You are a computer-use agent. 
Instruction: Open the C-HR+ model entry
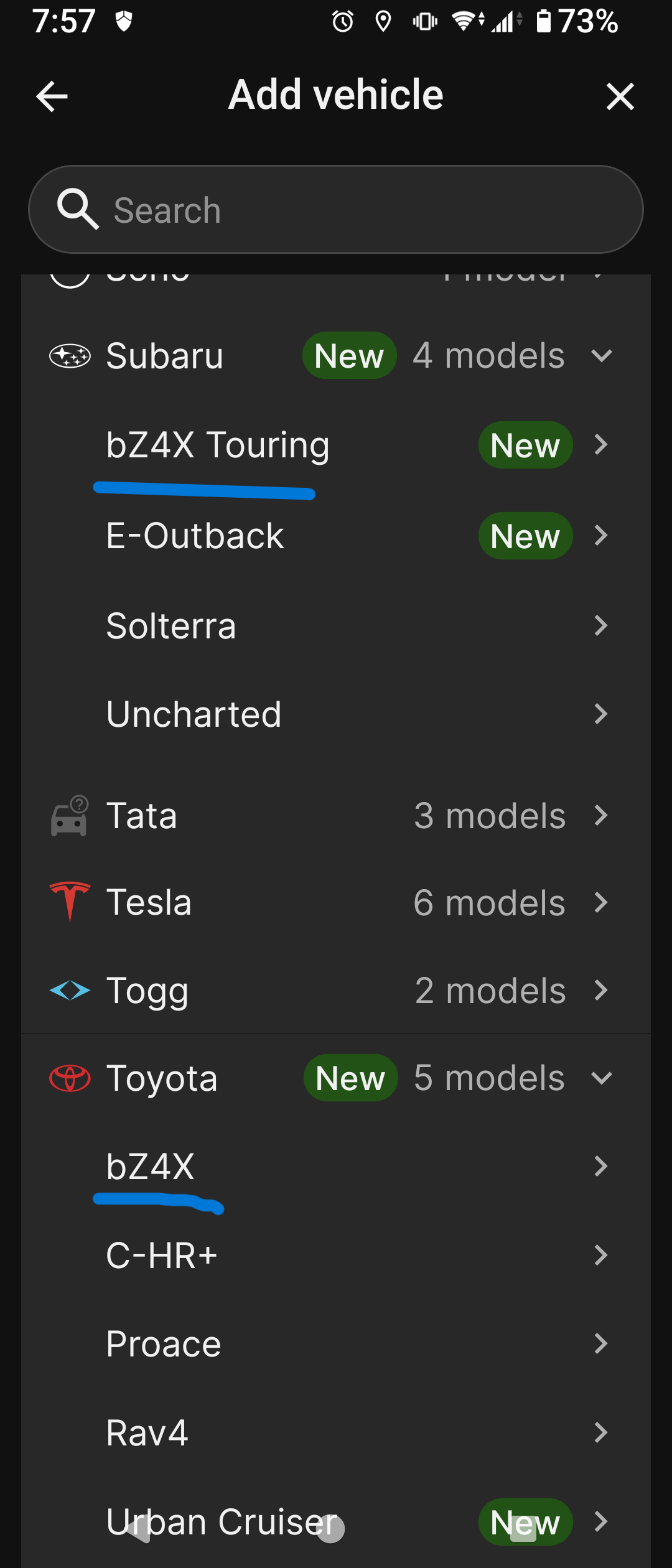(336, 1255)
